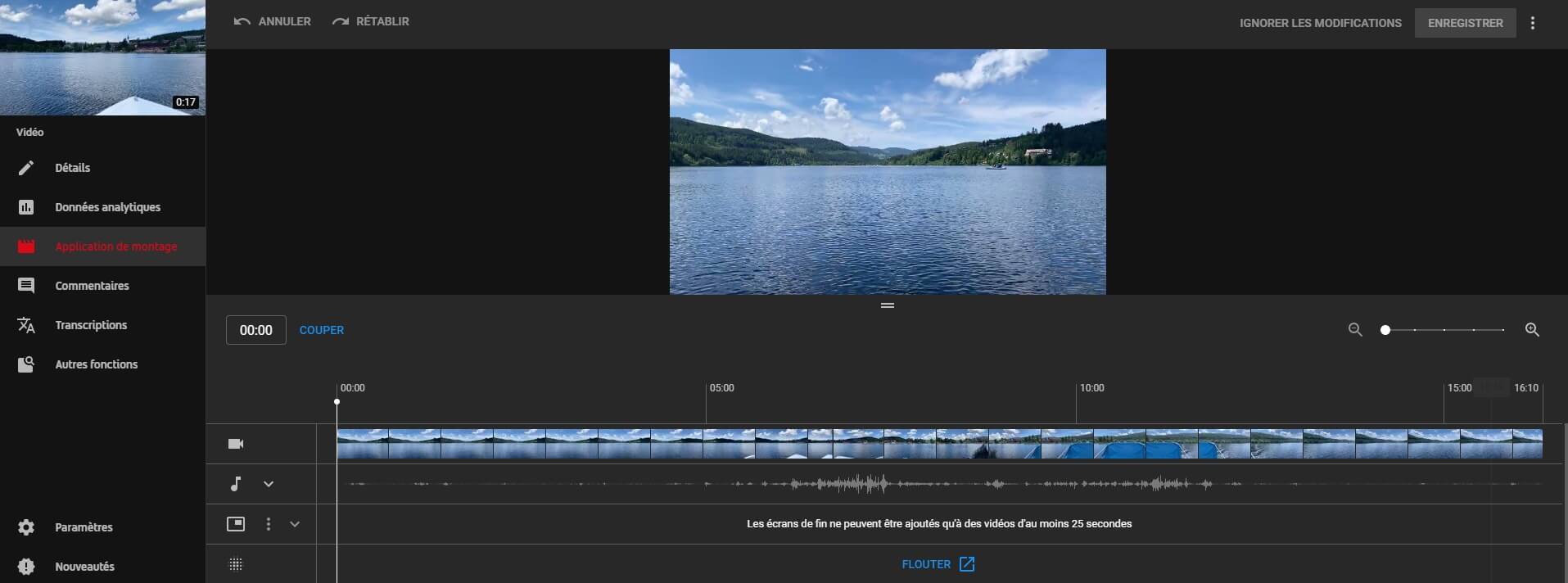Screen dimensions: 1568x583
Task: Click the timeline zoom slider track
Action: pyautogui.click(x=1444, y=330)
